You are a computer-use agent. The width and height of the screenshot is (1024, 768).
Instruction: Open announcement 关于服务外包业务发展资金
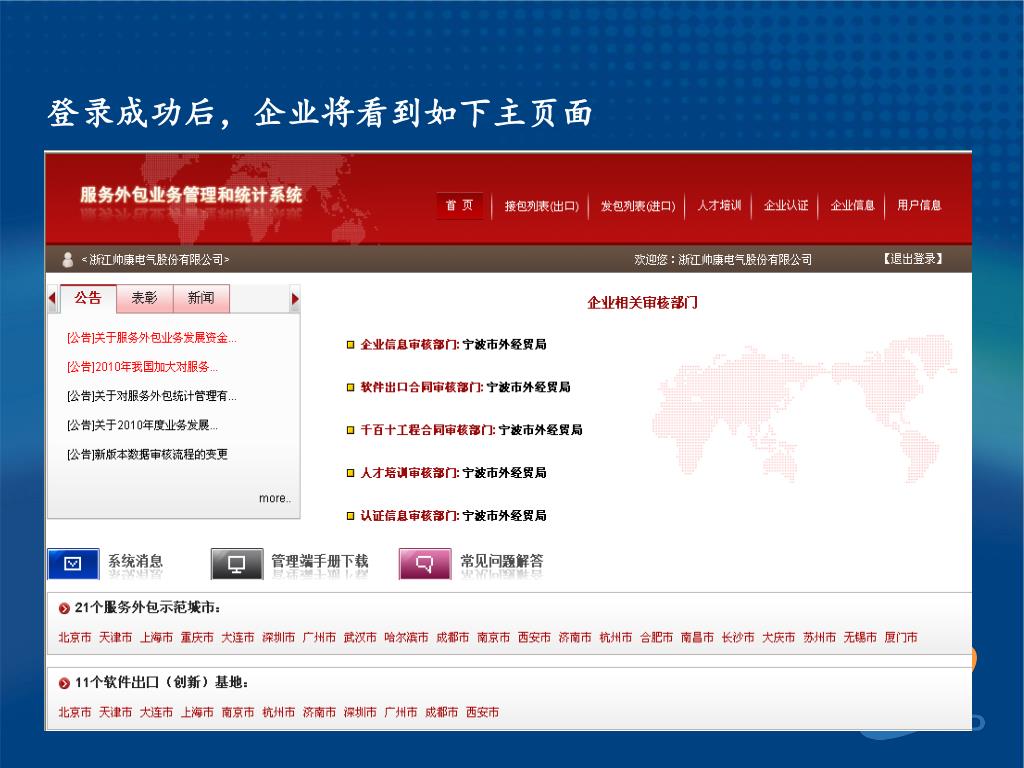[x=152, y=338]
